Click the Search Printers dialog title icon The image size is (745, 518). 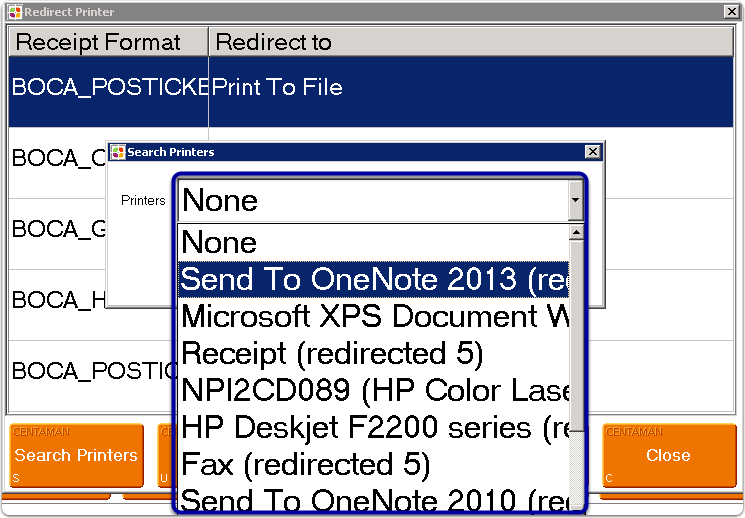click(118, 152)
